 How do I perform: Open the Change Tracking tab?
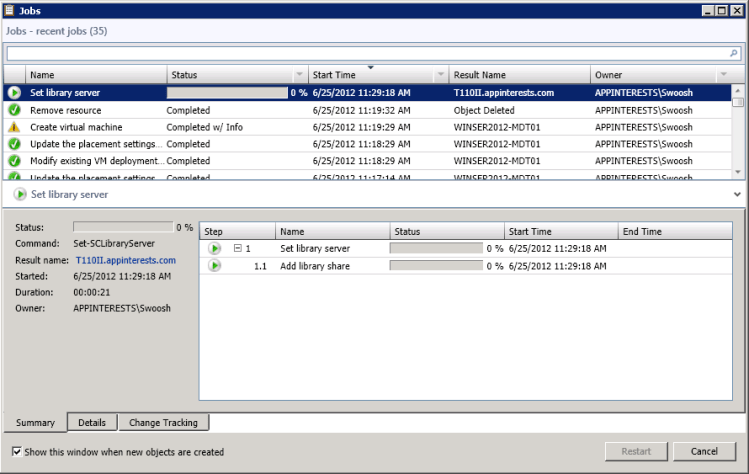(163, 423)
